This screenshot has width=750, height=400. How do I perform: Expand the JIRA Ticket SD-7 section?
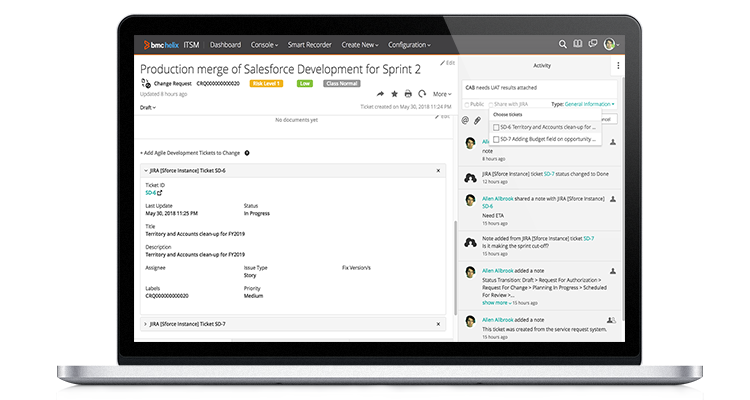[145, 324]
